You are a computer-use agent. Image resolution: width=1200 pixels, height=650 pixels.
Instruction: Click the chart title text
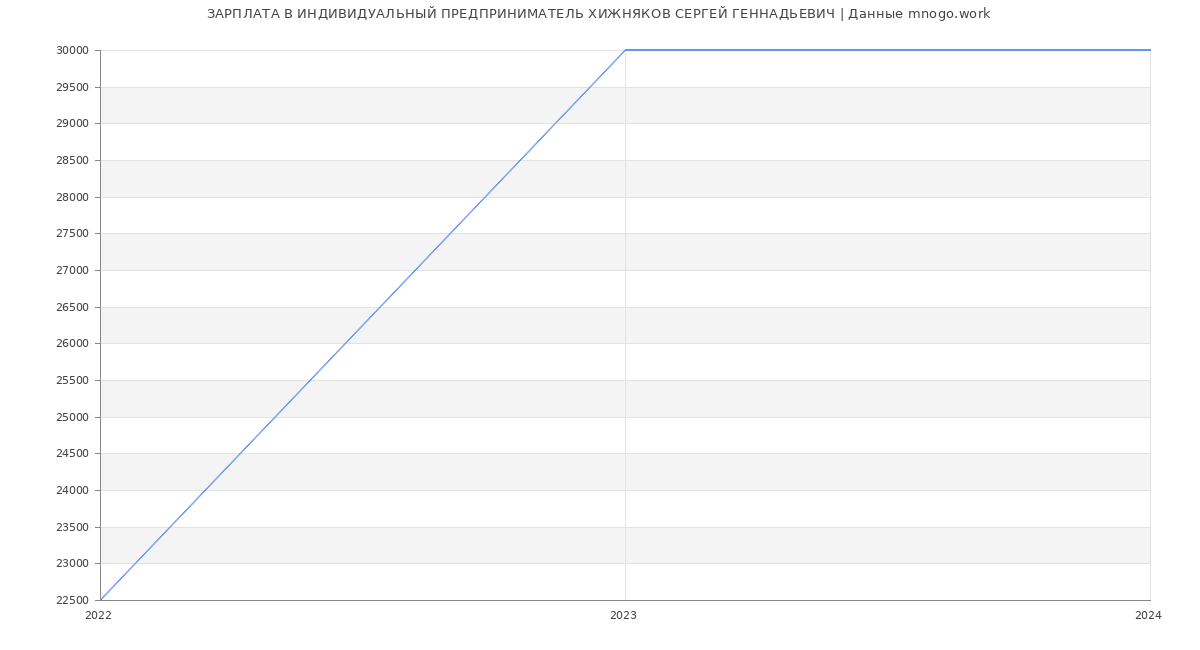[x=598, y=14]
